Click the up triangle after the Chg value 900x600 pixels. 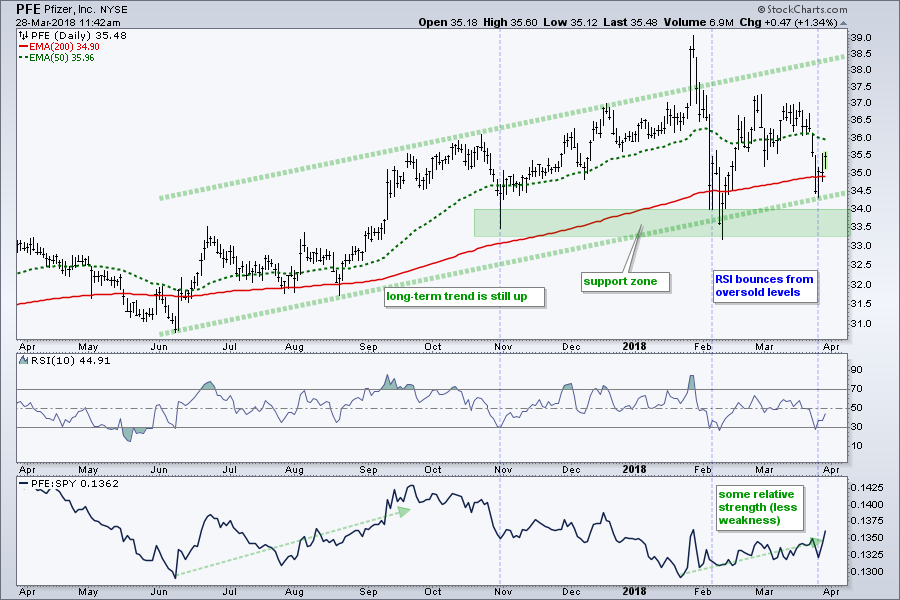[x=843, y=23]
